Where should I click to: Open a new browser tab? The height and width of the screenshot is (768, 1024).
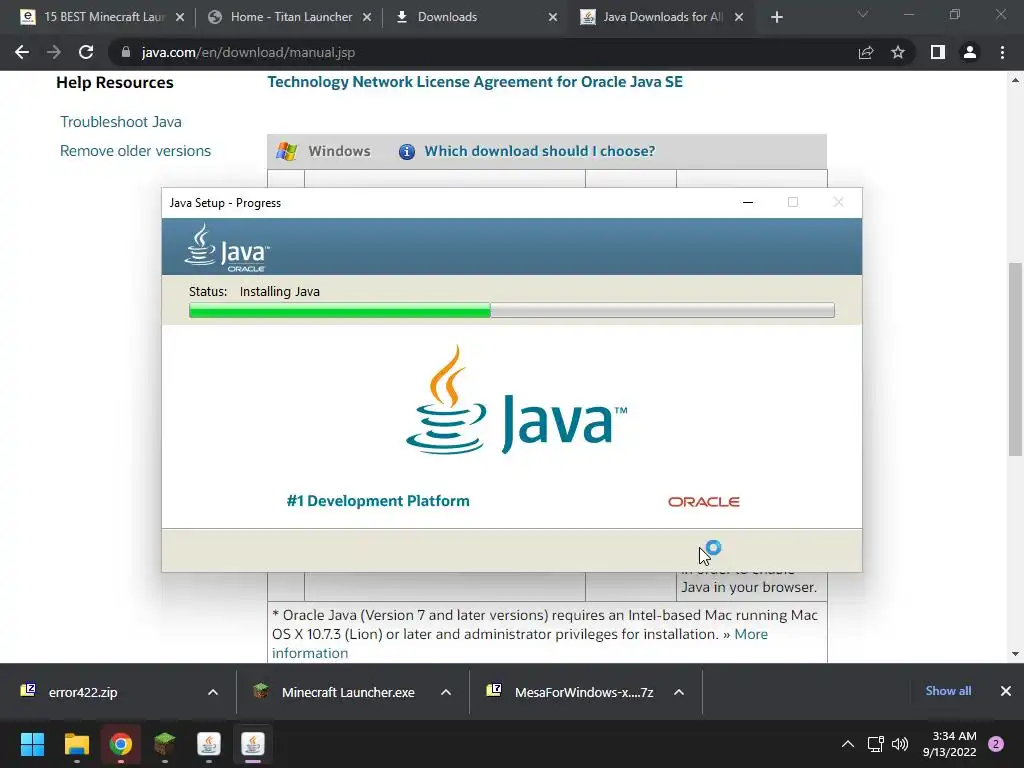[x=776, y=17]
